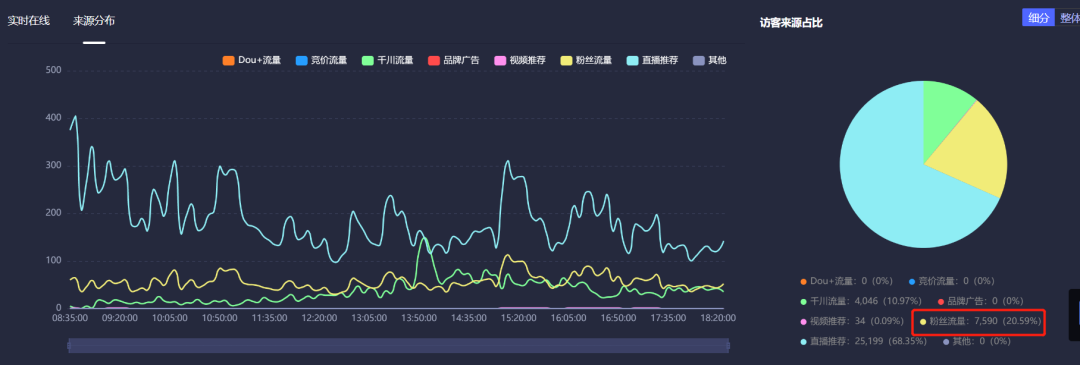Switch to the 整体 view button
Image resolution: width=1080 pixels, height=365 pixels.
click(1068, 18)
